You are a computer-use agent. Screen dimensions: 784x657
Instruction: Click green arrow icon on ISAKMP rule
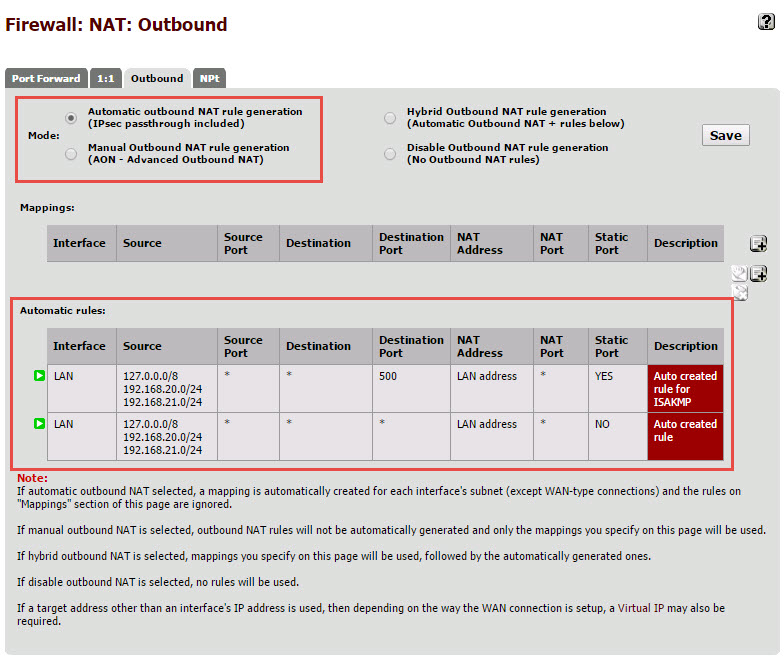point(40,376)
